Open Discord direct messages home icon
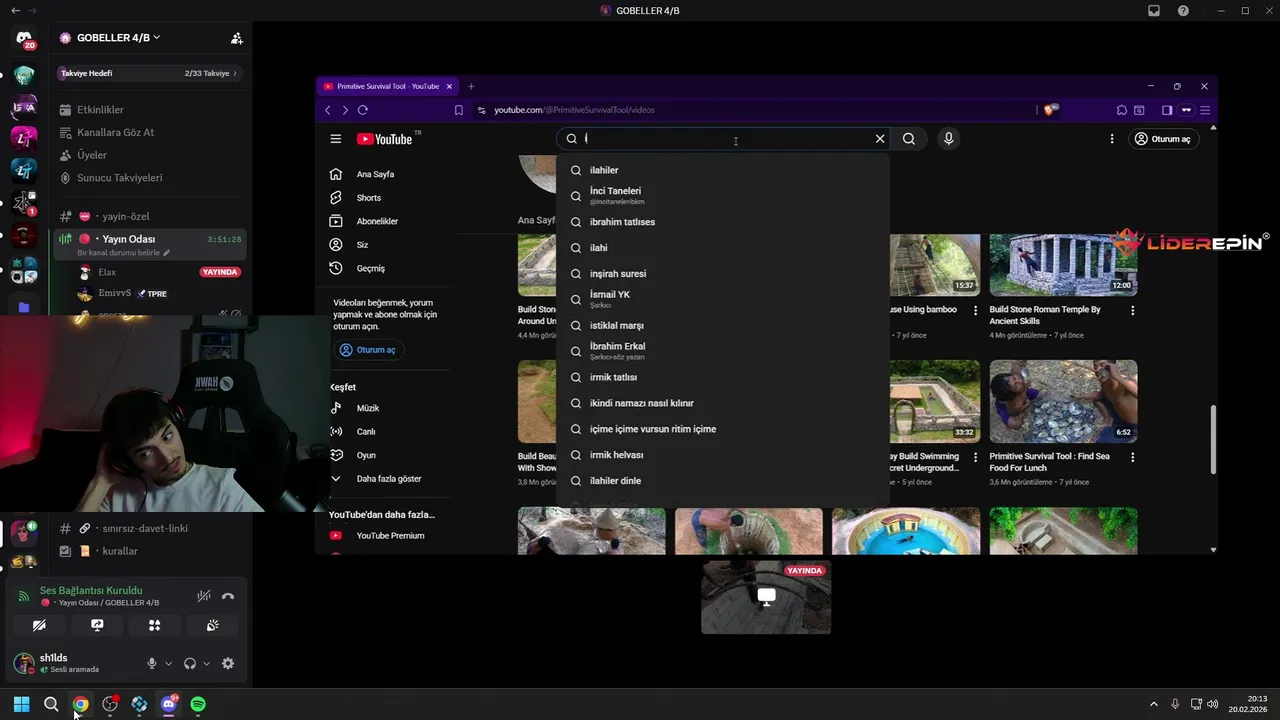 point(24,39)
